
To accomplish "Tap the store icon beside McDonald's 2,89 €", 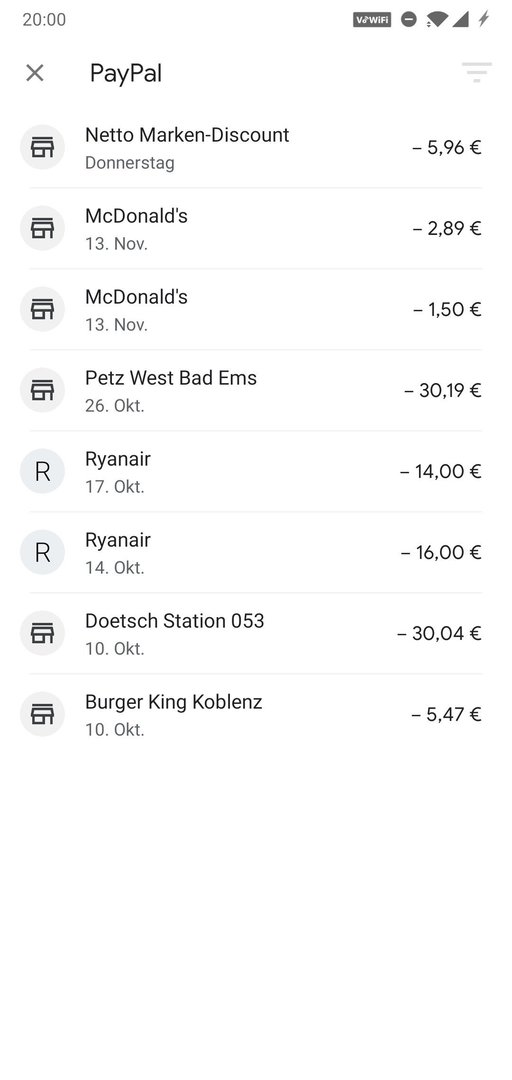I will [42, 228].
